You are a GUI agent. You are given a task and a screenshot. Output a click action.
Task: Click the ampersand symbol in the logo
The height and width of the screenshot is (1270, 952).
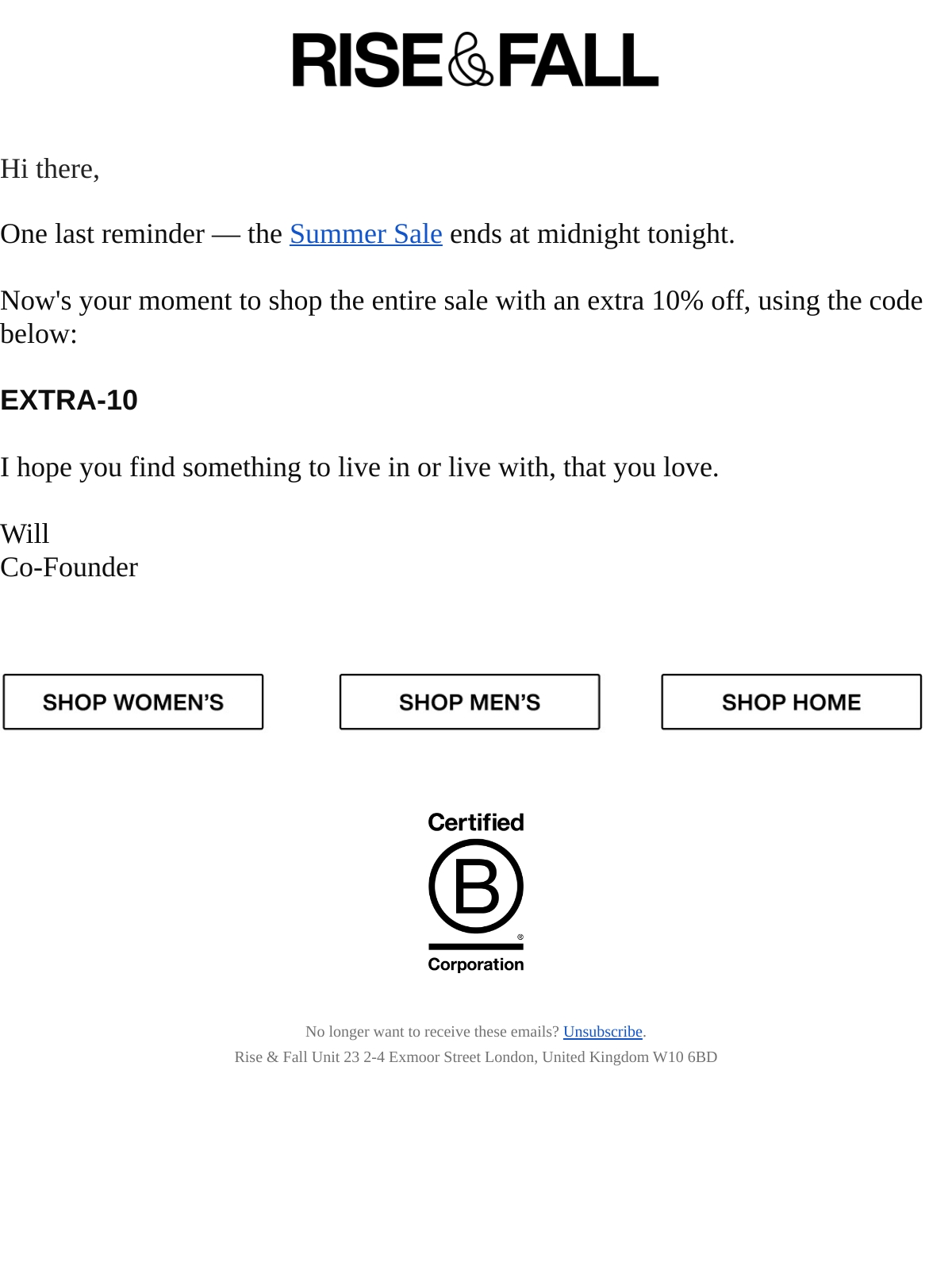pyautogui.click(x=470, y=60)
